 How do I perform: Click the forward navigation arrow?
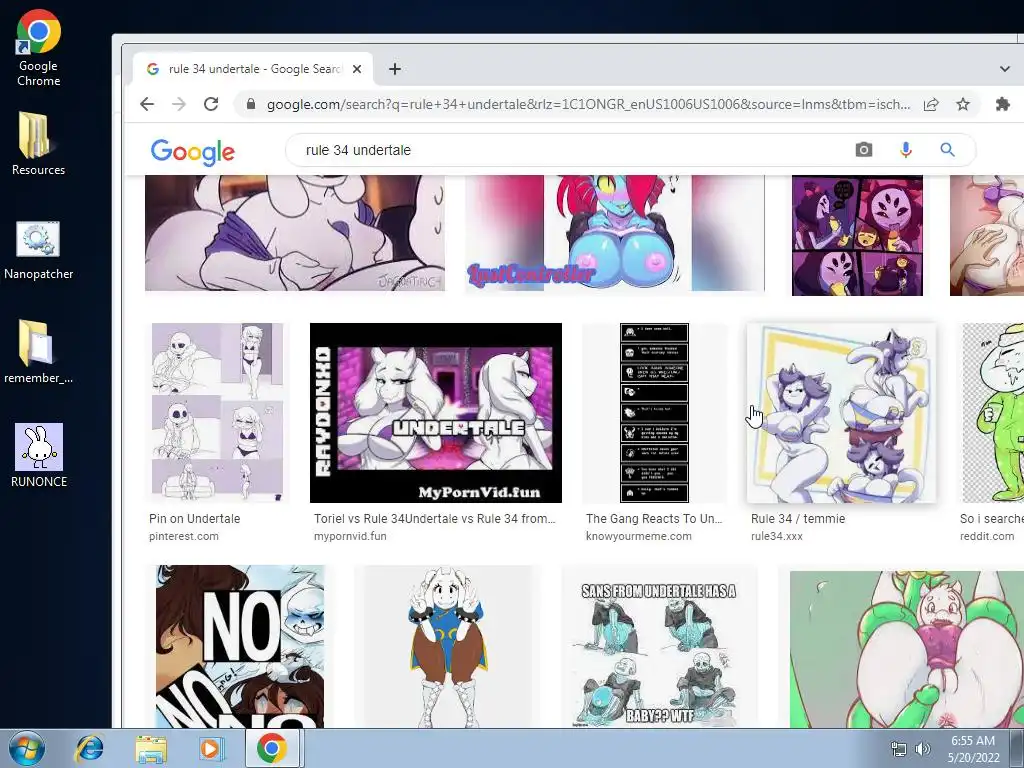[x=179, y=104]
